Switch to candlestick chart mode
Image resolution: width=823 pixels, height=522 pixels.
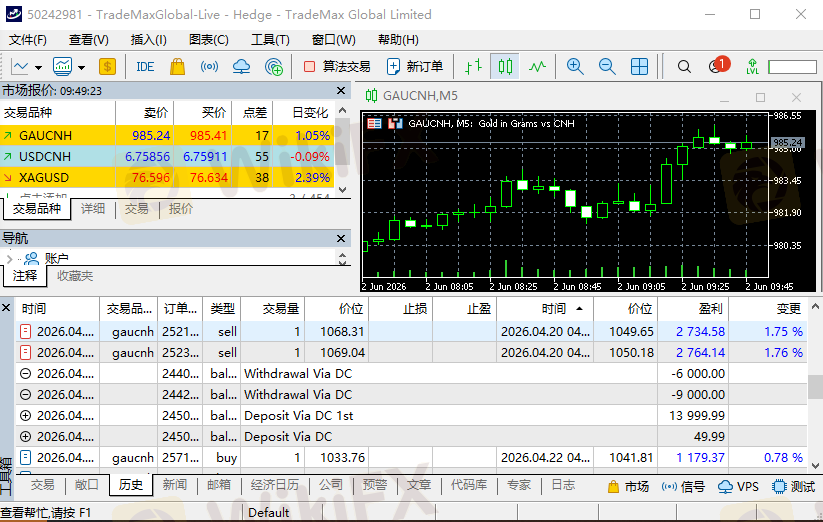505,67
